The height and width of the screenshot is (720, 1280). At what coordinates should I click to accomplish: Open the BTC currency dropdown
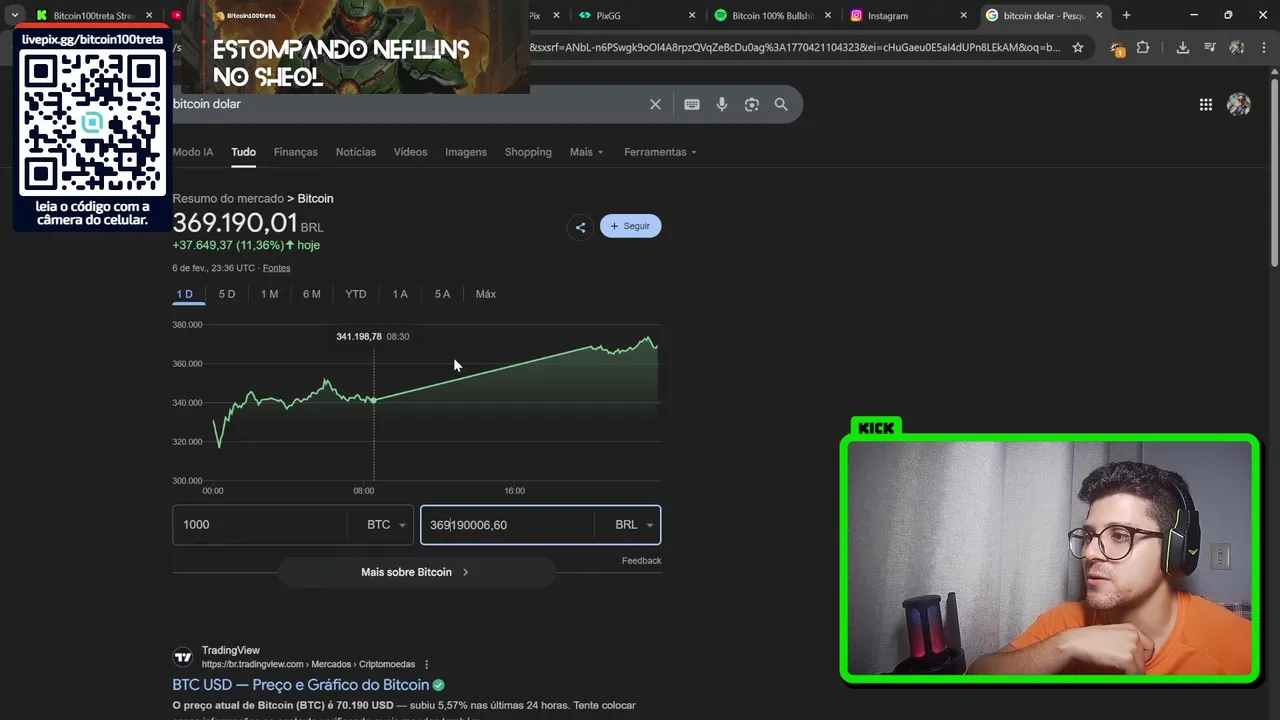(386, 525)
